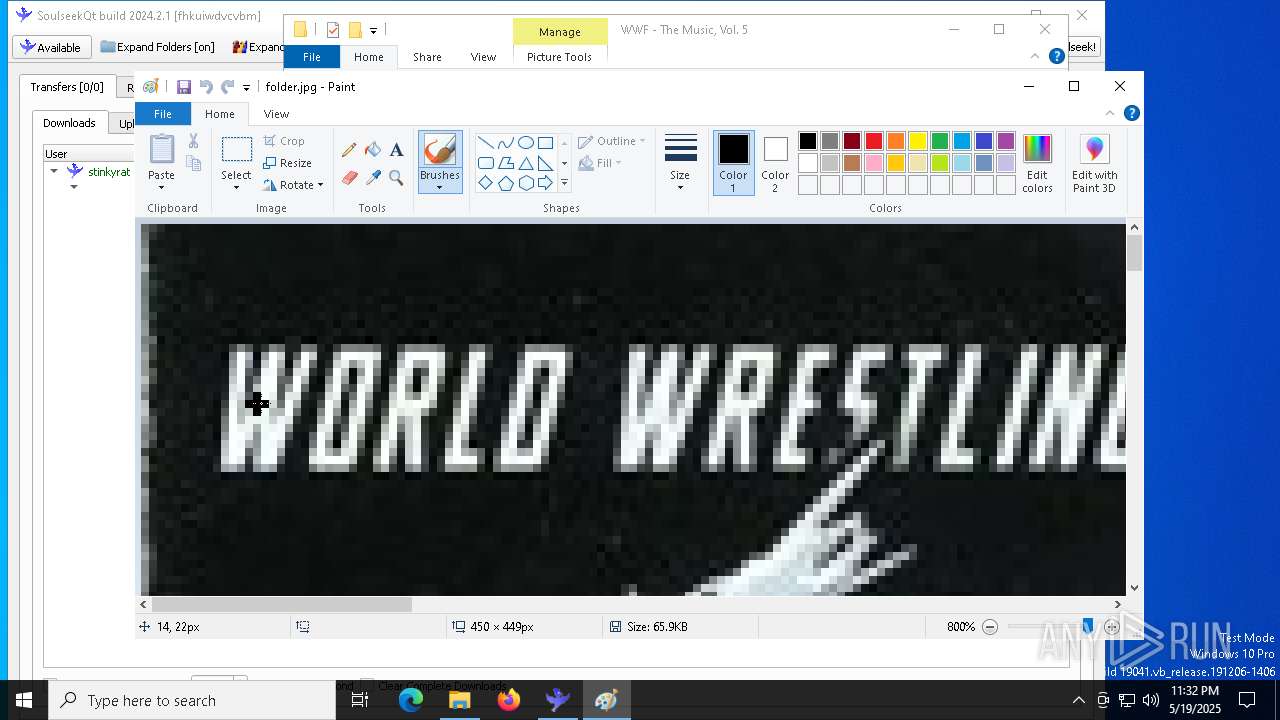Viewport: 1280px width, 720px height.
Task: Click the Rectangular Select tool icon
Action: pos(237,150)
